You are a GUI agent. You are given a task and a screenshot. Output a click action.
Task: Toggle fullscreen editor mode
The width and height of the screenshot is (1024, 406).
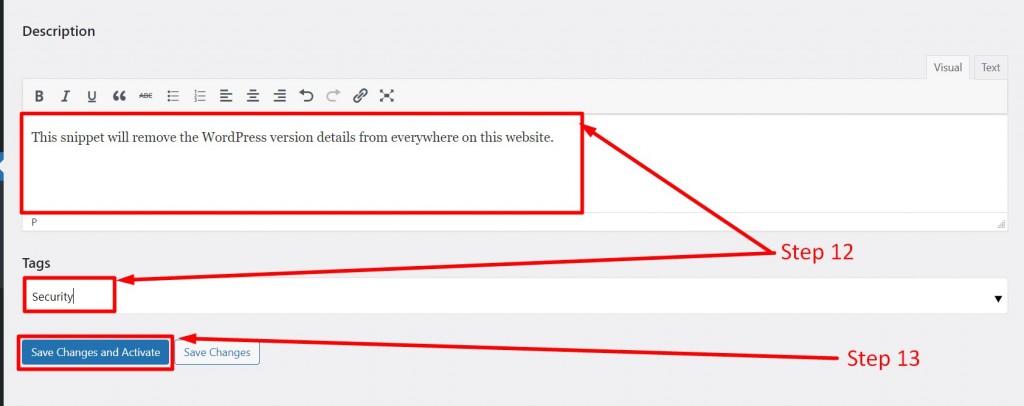click(387, 96)
